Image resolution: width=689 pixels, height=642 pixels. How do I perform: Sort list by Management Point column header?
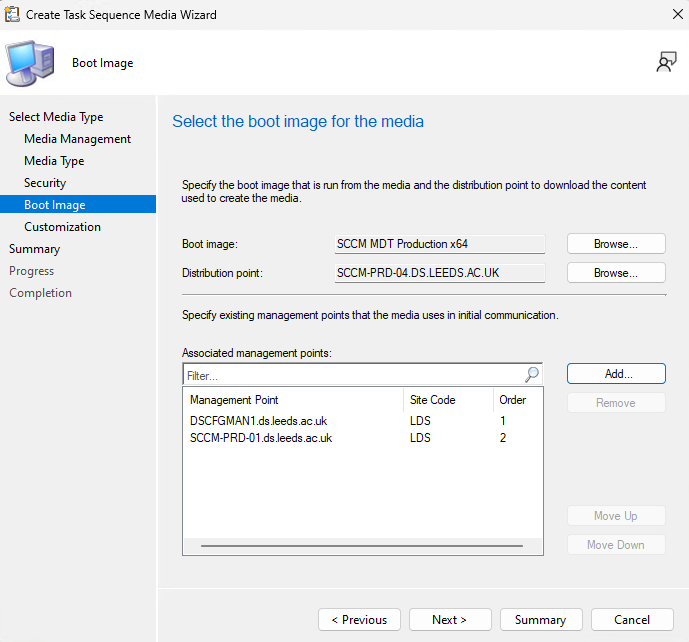point(292,400)
